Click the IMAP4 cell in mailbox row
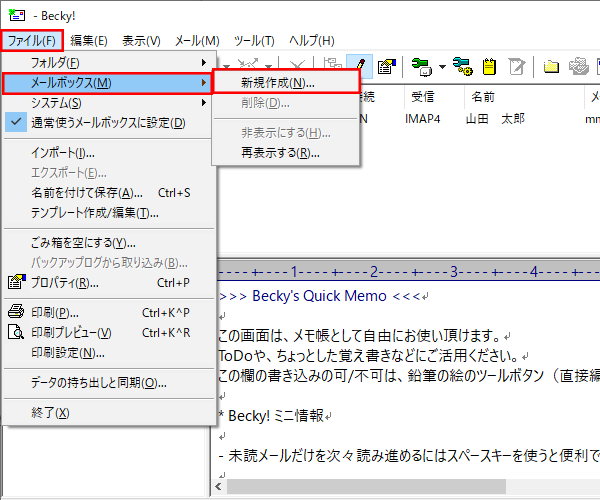 click(422, 119)
